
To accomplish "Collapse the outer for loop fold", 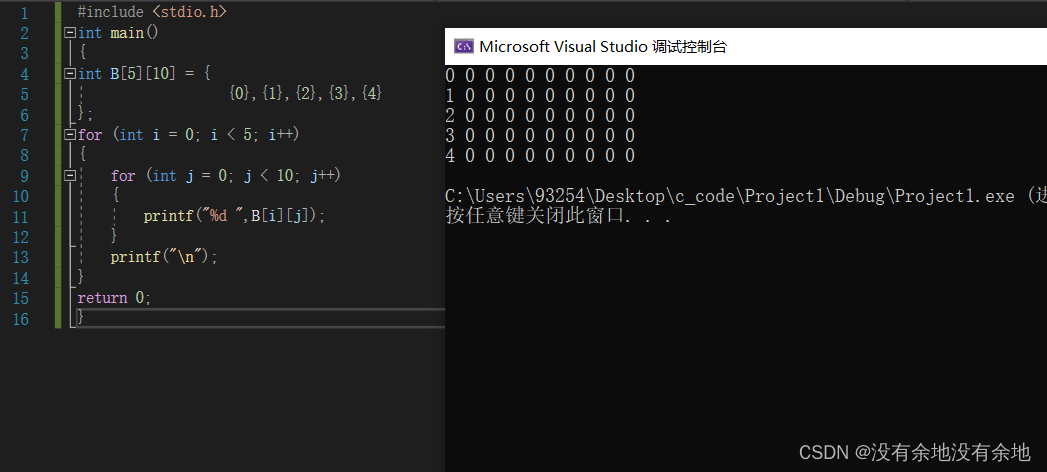I will [x=69, y=135].
